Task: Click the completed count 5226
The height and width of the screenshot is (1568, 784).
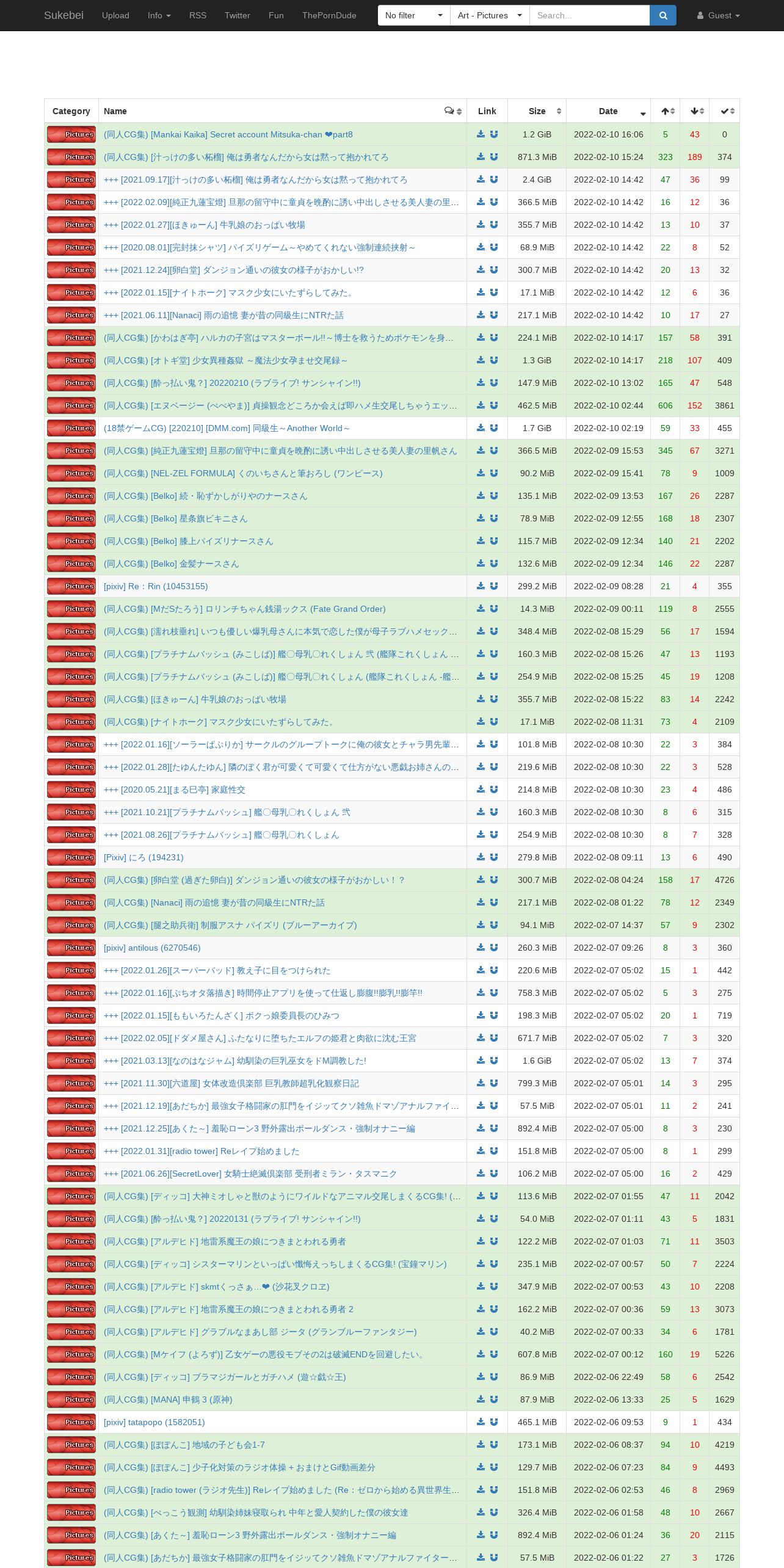Action: click(725, 1354)
